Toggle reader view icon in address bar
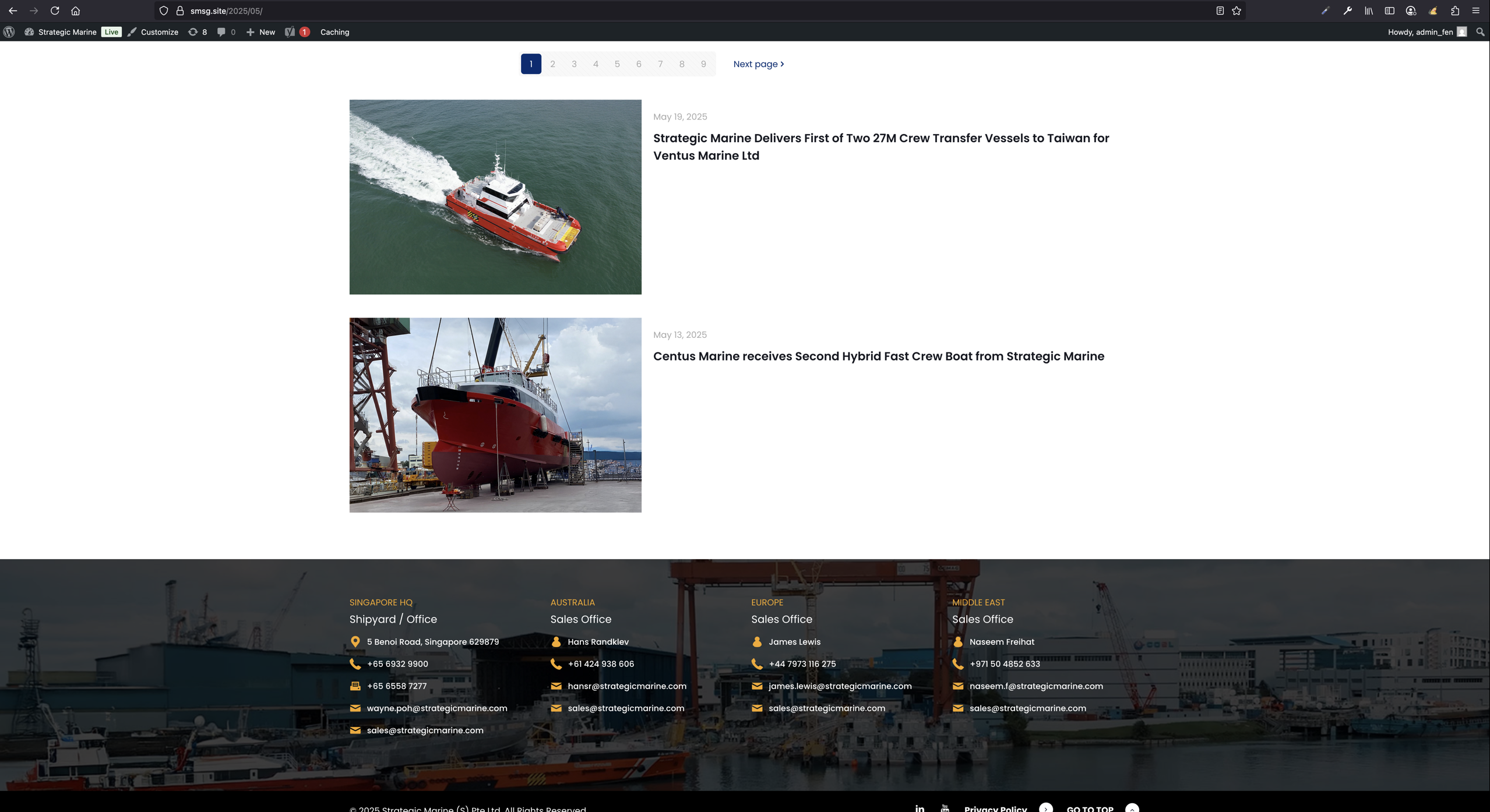This screenshot has height=812, width=1490. (1220, 10)
